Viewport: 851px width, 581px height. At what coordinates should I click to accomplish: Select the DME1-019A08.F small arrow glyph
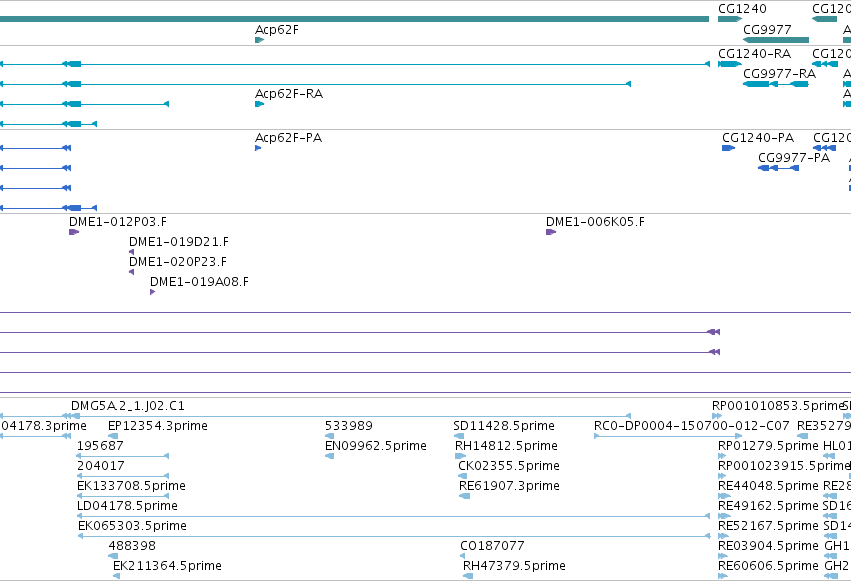pyautogui.click(x=152, y=292)
